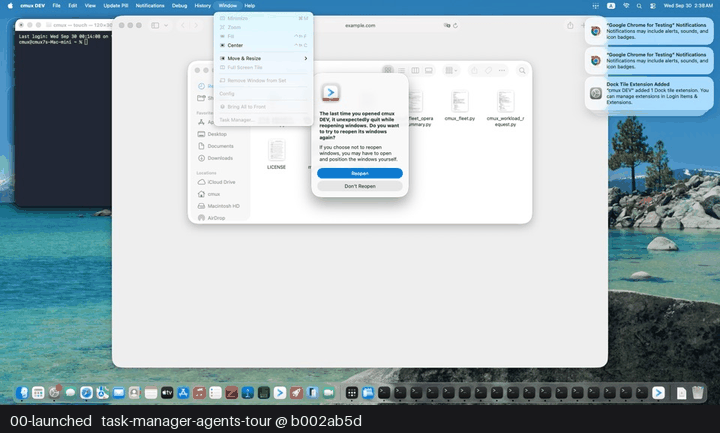
Task: Open the File menu
Action: click(56, 6)
